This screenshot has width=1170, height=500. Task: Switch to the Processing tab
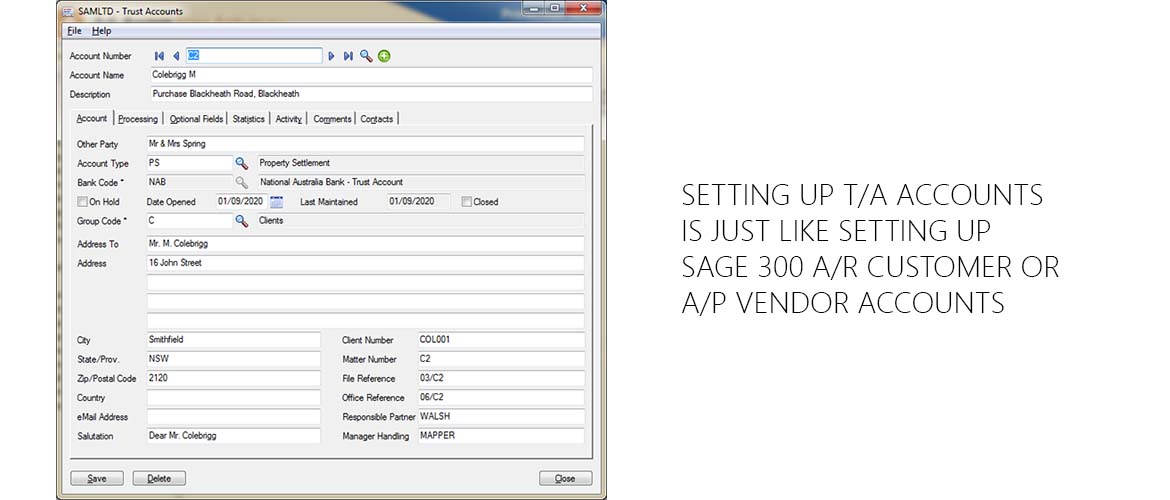click(x=138, y=119)
